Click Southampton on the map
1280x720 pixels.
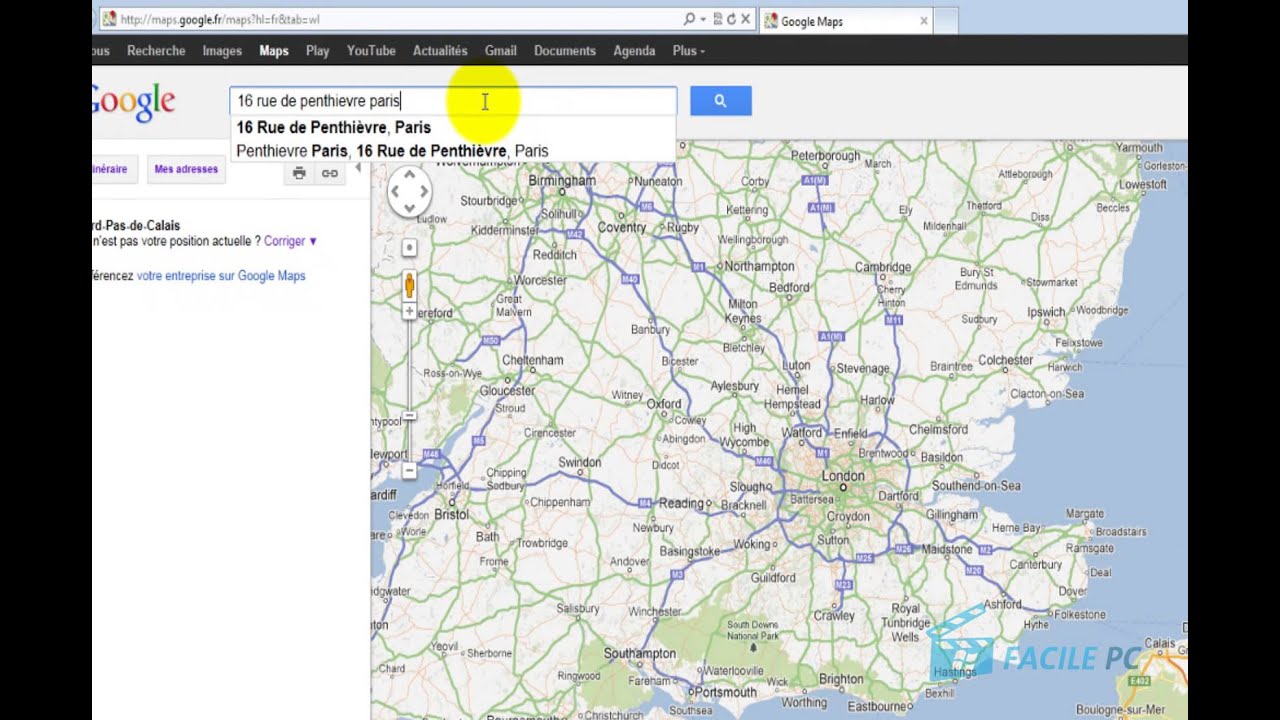pyautogui.click(x=640, y=653)
